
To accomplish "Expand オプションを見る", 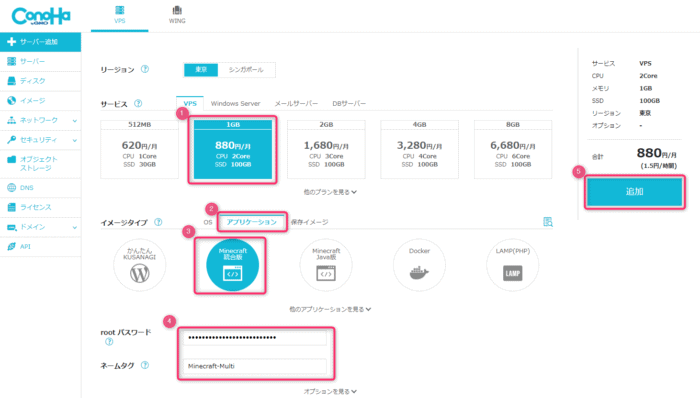I will click(x=330, y=391).
